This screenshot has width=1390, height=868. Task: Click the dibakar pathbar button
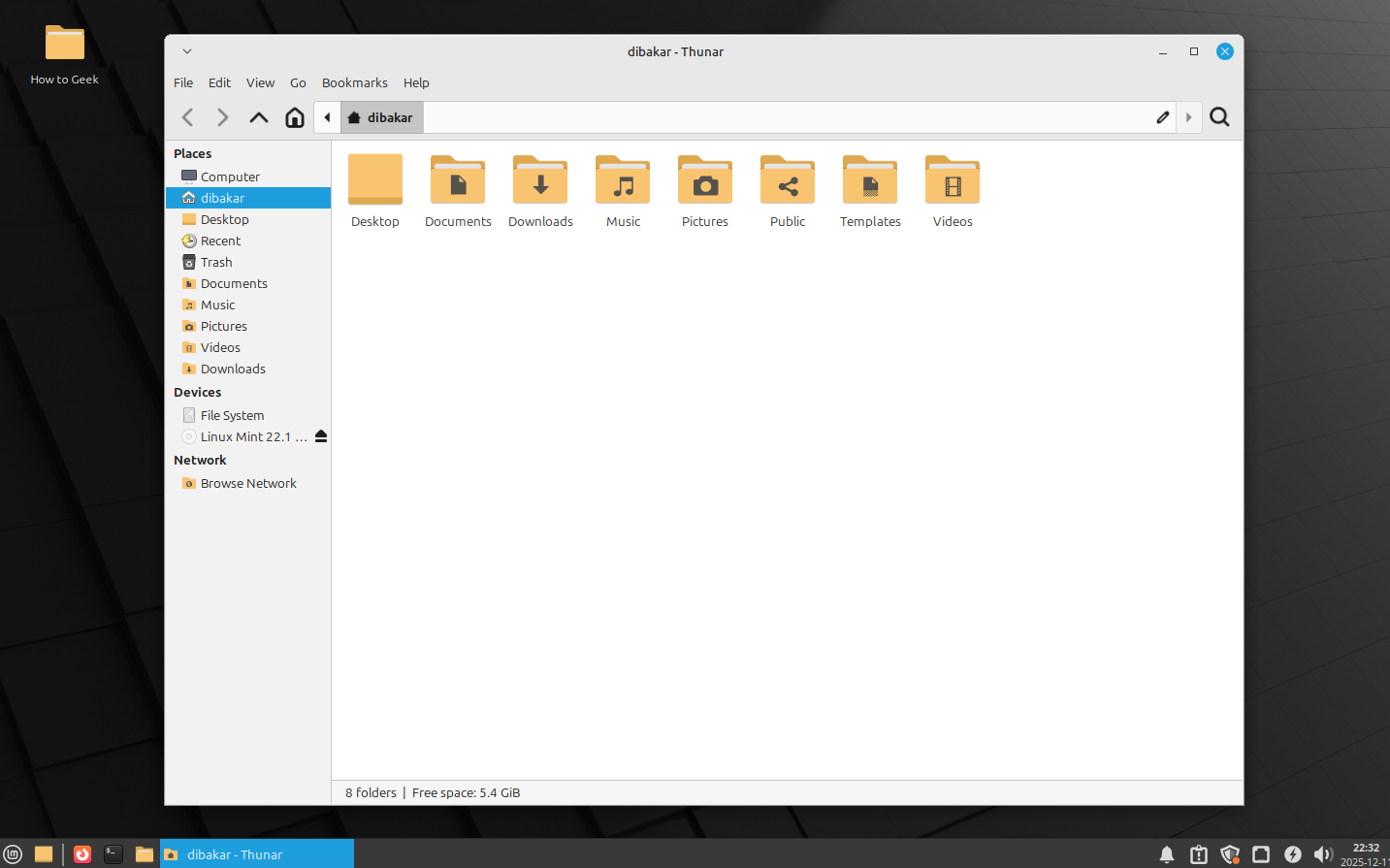(x=381, y=116)
